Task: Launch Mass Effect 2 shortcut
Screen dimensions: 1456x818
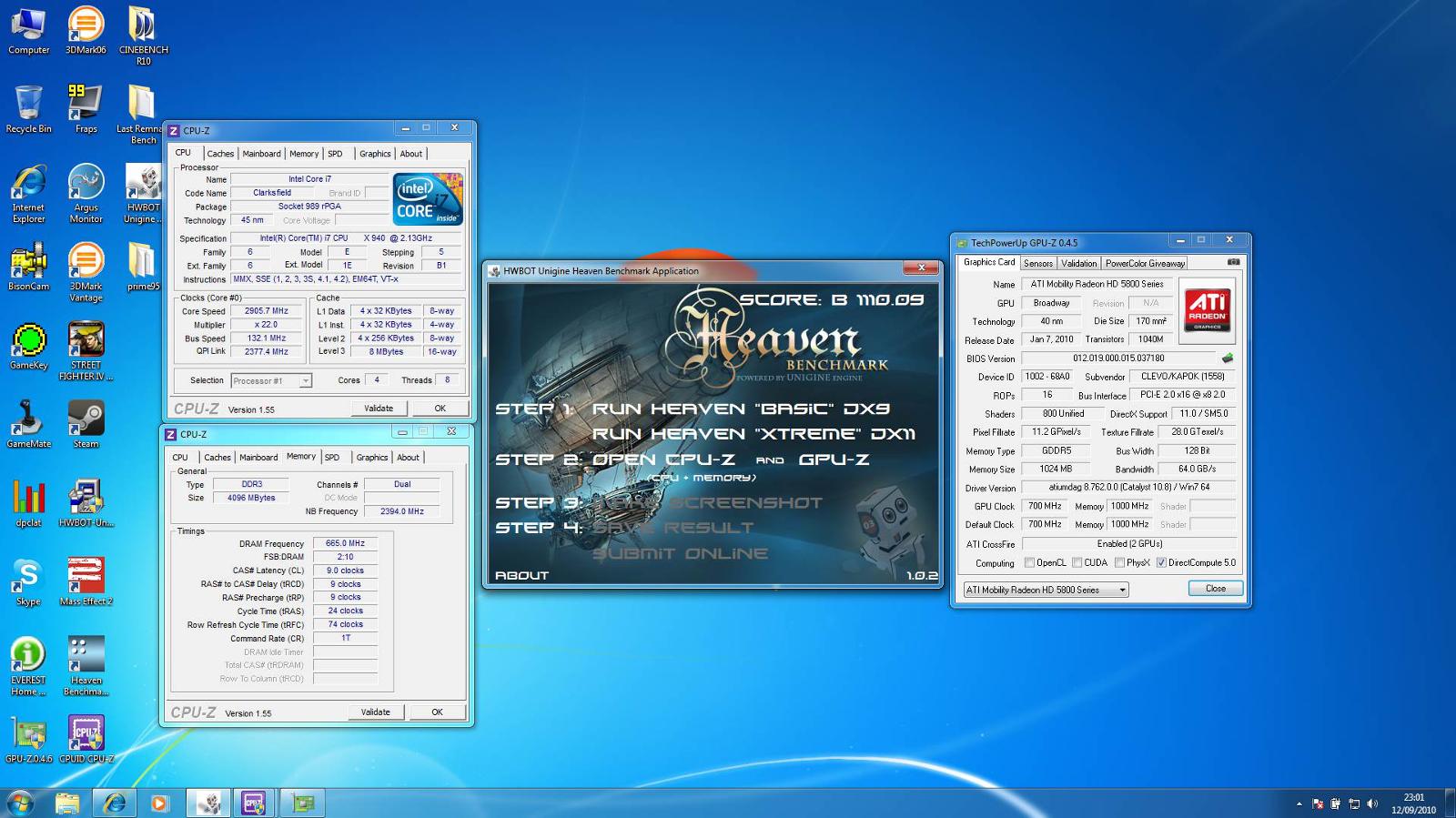Action: point(86,582)
